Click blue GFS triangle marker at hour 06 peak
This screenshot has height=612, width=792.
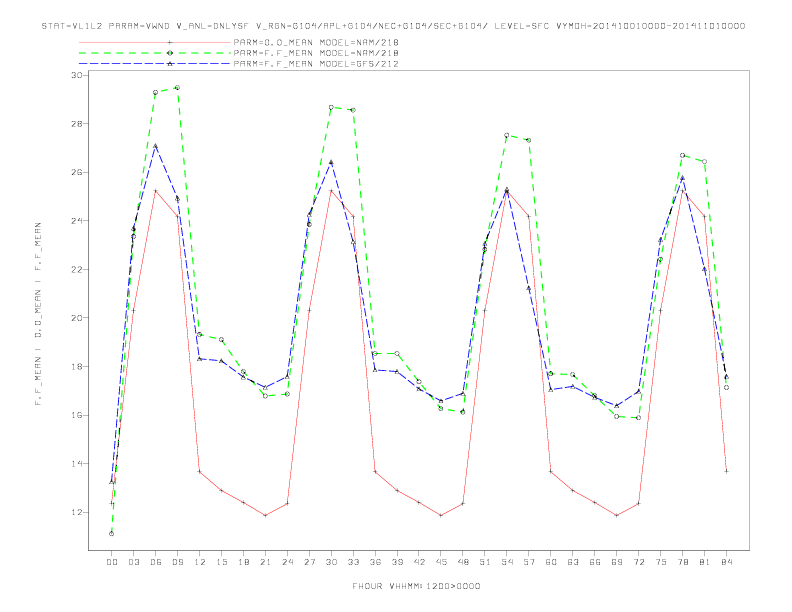tap(156, 146)
